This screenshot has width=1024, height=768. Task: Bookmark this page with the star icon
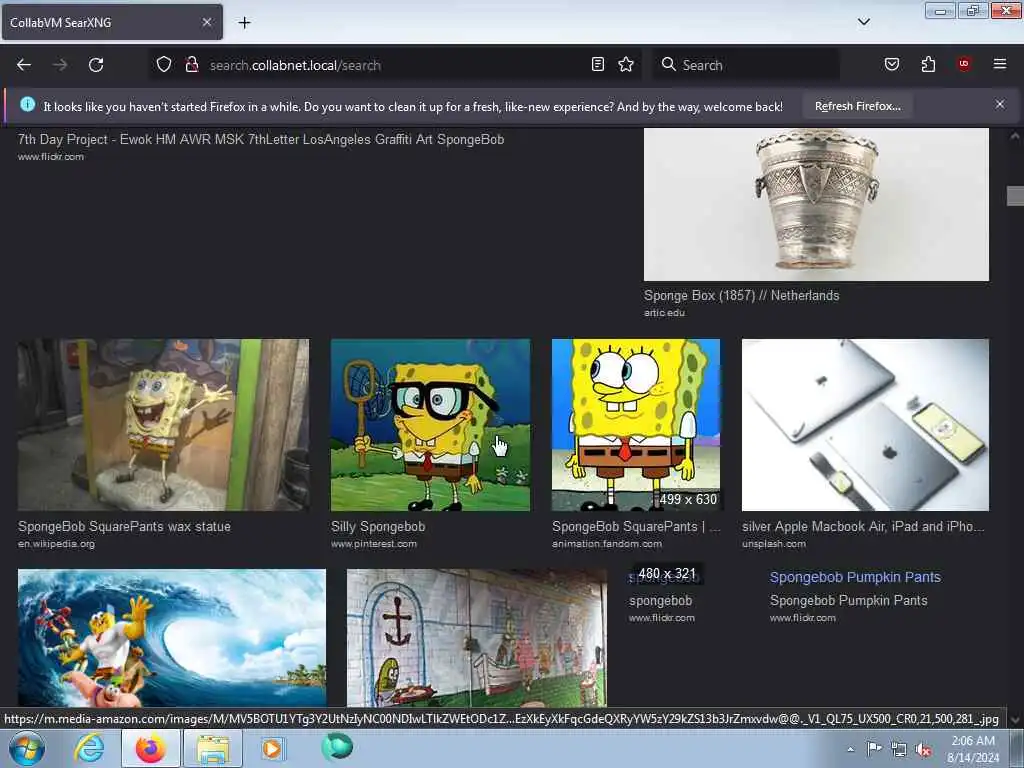pyautogui.click(x=626, y=64)
